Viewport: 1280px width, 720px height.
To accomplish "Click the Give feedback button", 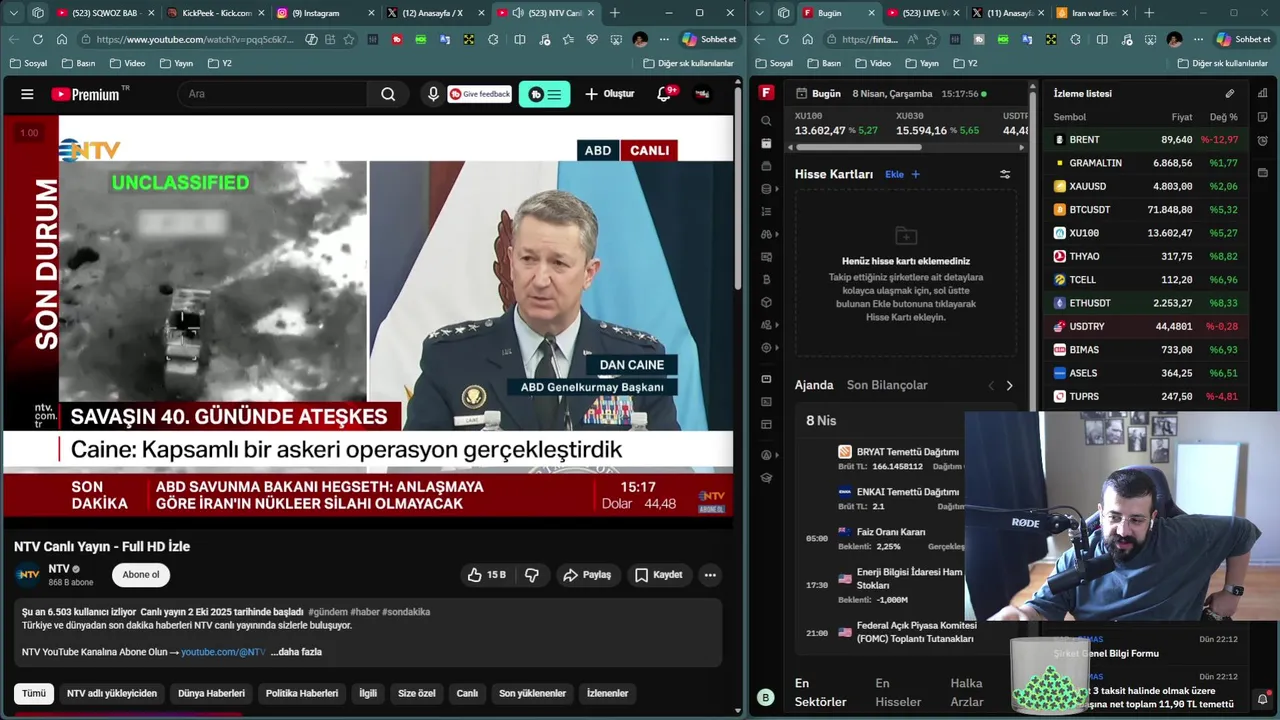I will [x=480, y=94].
